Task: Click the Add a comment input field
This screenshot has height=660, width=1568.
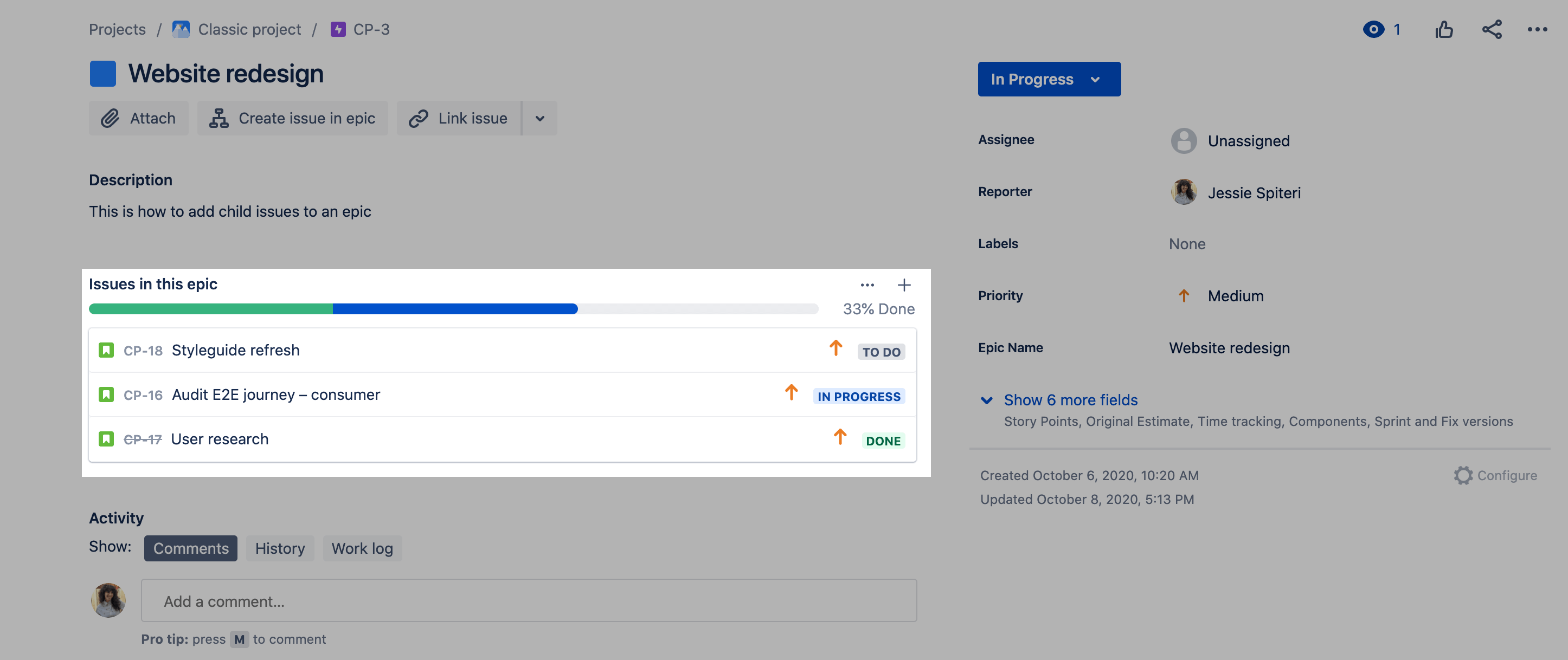Action: coord(530,600)
